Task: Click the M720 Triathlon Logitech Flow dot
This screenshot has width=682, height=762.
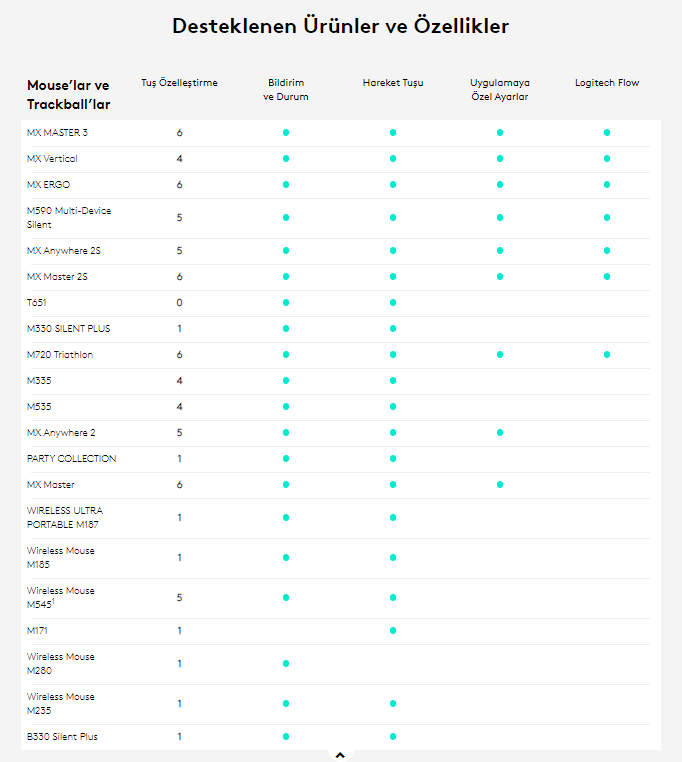Action: click(x=607, y=354)
